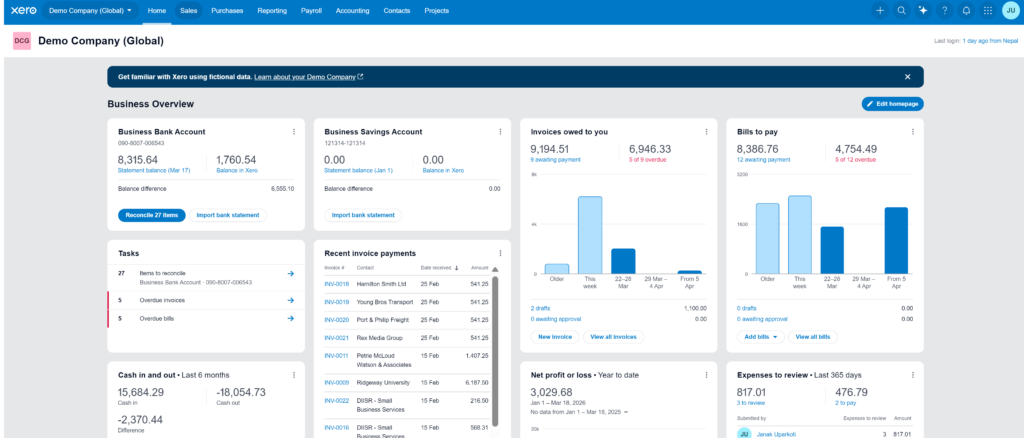
Task: Open invoice INV-0018 link
Action: [x=336, y=284]
